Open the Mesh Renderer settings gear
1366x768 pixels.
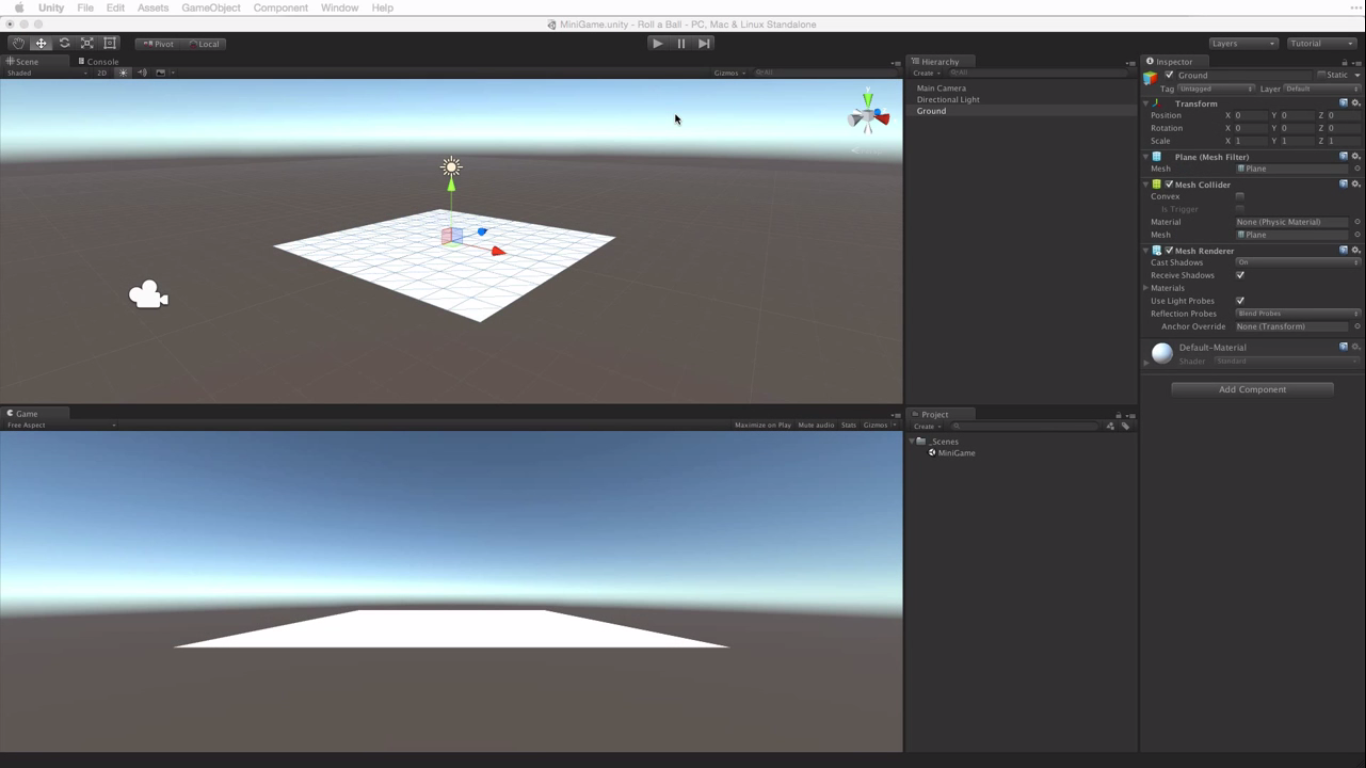[1356, 250]
